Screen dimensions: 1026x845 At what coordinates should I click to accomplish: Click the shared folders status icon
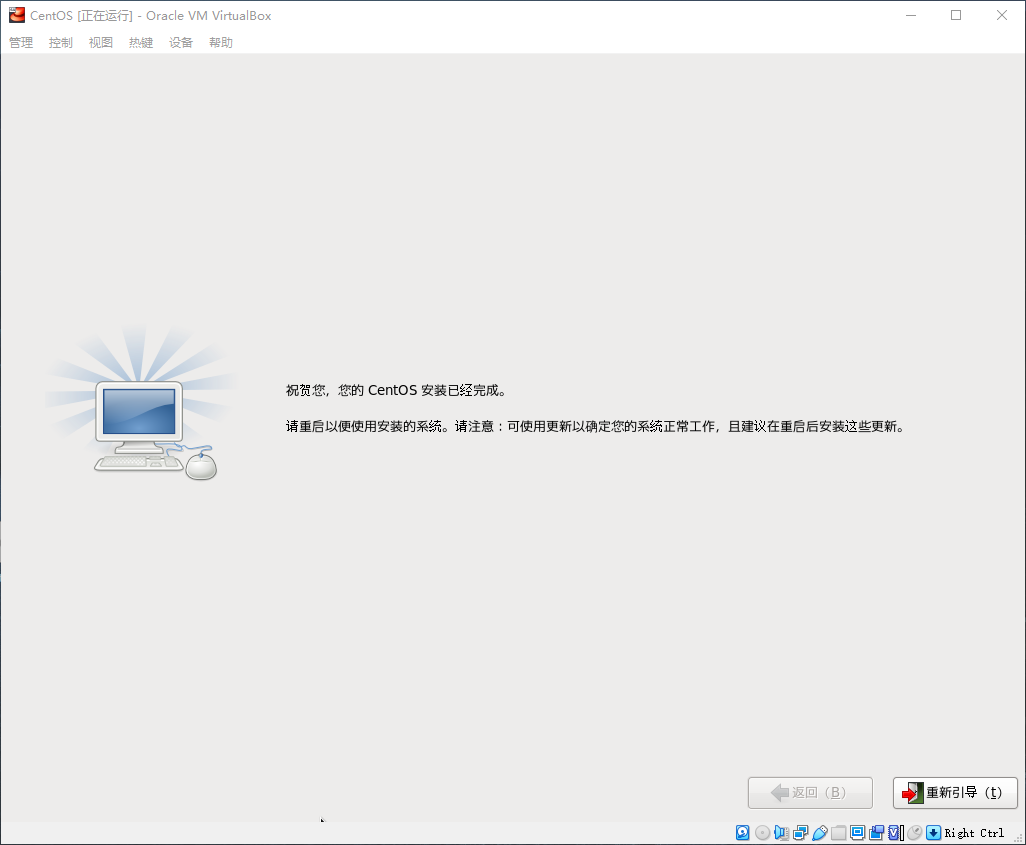[x=838, y=833]
